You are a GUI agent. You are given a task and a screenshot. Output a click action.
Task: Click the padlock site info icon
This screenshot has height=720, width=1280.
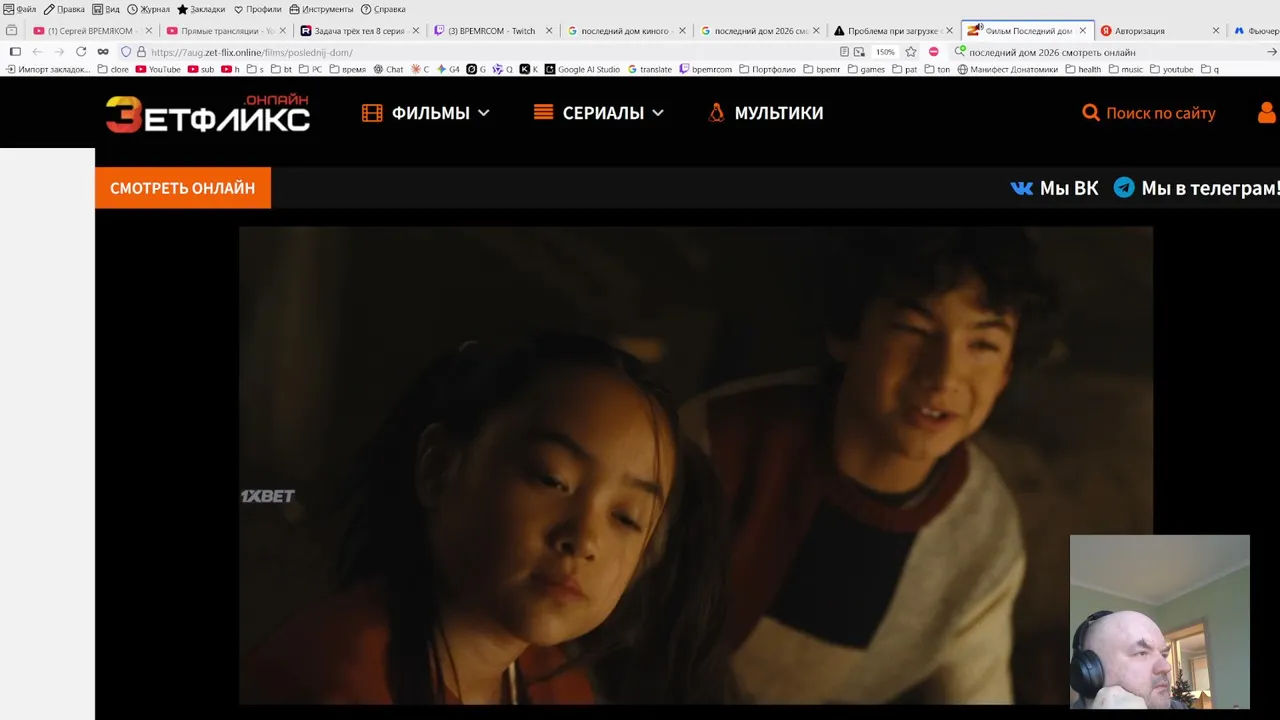point(141,52)
